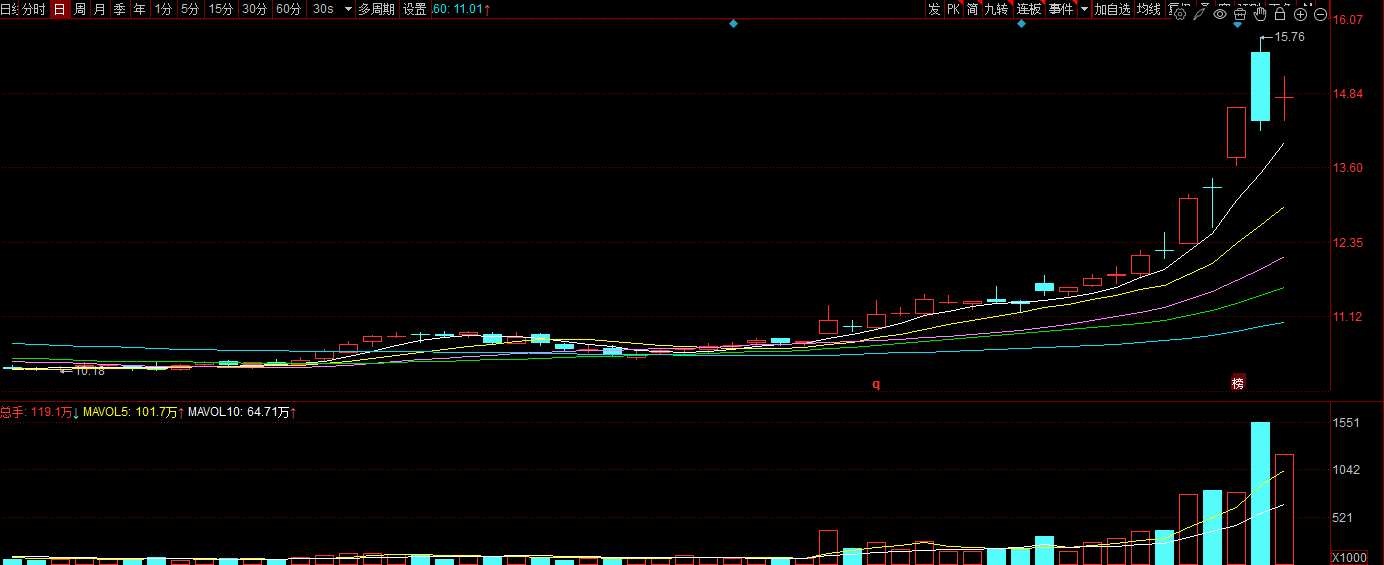Viewport: 1384px width, 565px height.
Task: Click the tallest cyan volume bar
Action: tap(1260, 493)
